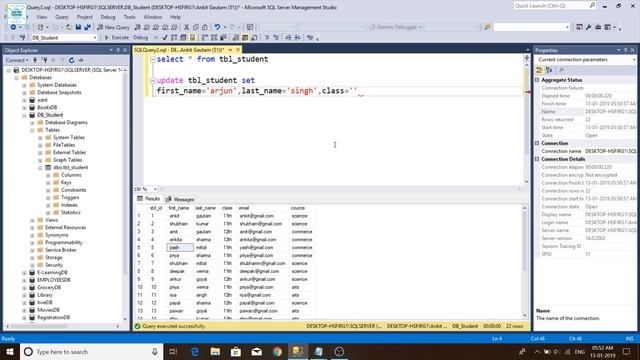Screen dimensions: 640x360
Task: Click the Save icon in toolbar
Action: tap(78, 27)
